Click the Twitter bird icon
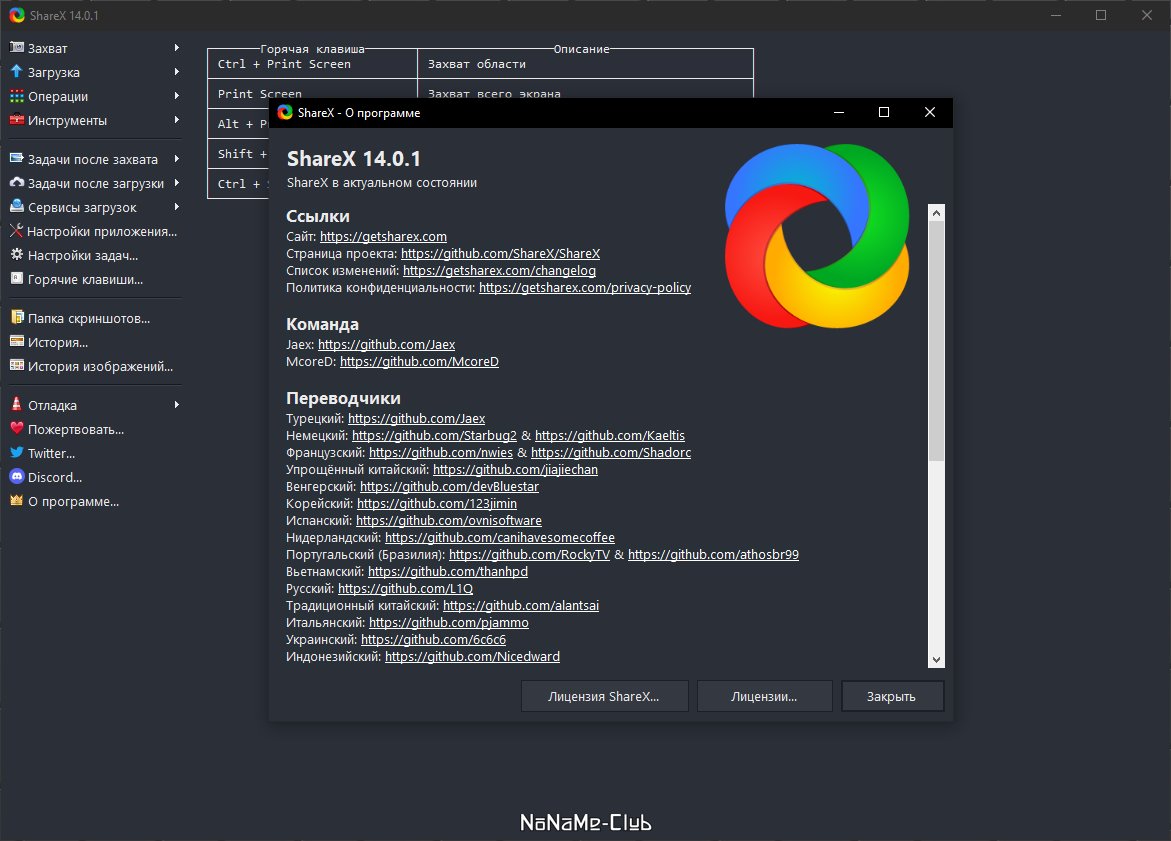 tap(16, 453)
